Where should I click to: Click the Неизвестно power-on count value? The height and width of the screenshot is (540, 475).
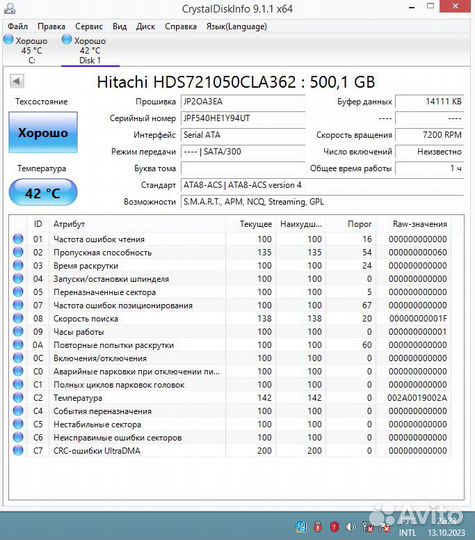point(430,152)
